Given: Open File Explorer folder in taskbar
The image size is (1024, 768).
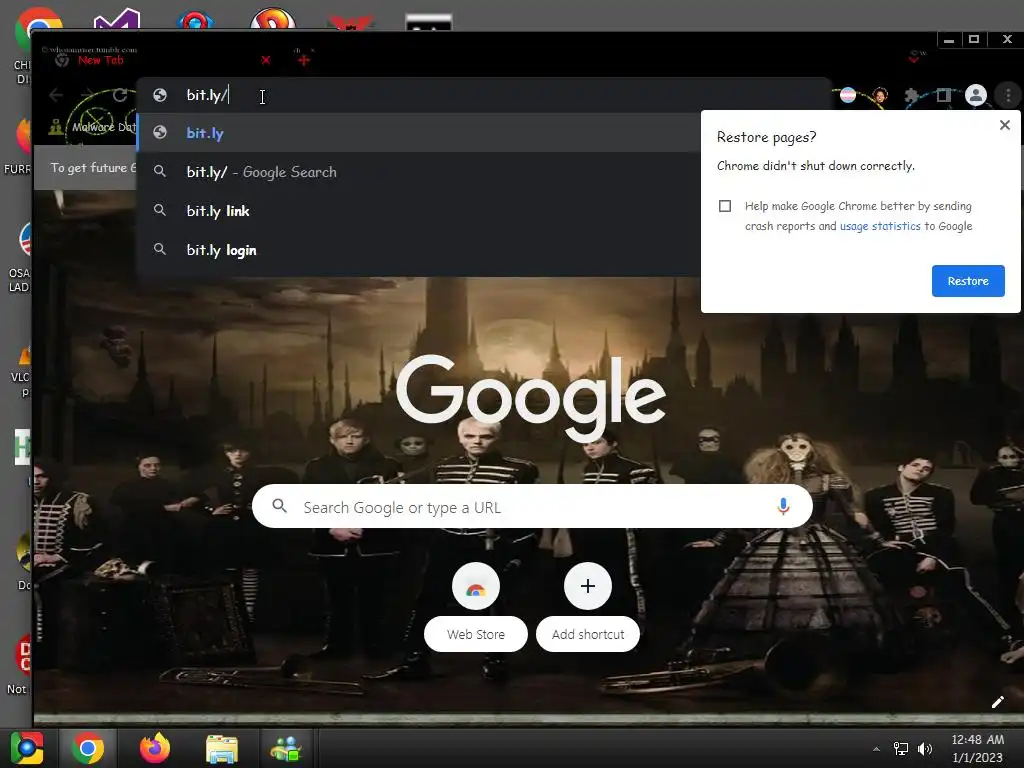Looking at the screenshot, I should (x=222, y=748).
